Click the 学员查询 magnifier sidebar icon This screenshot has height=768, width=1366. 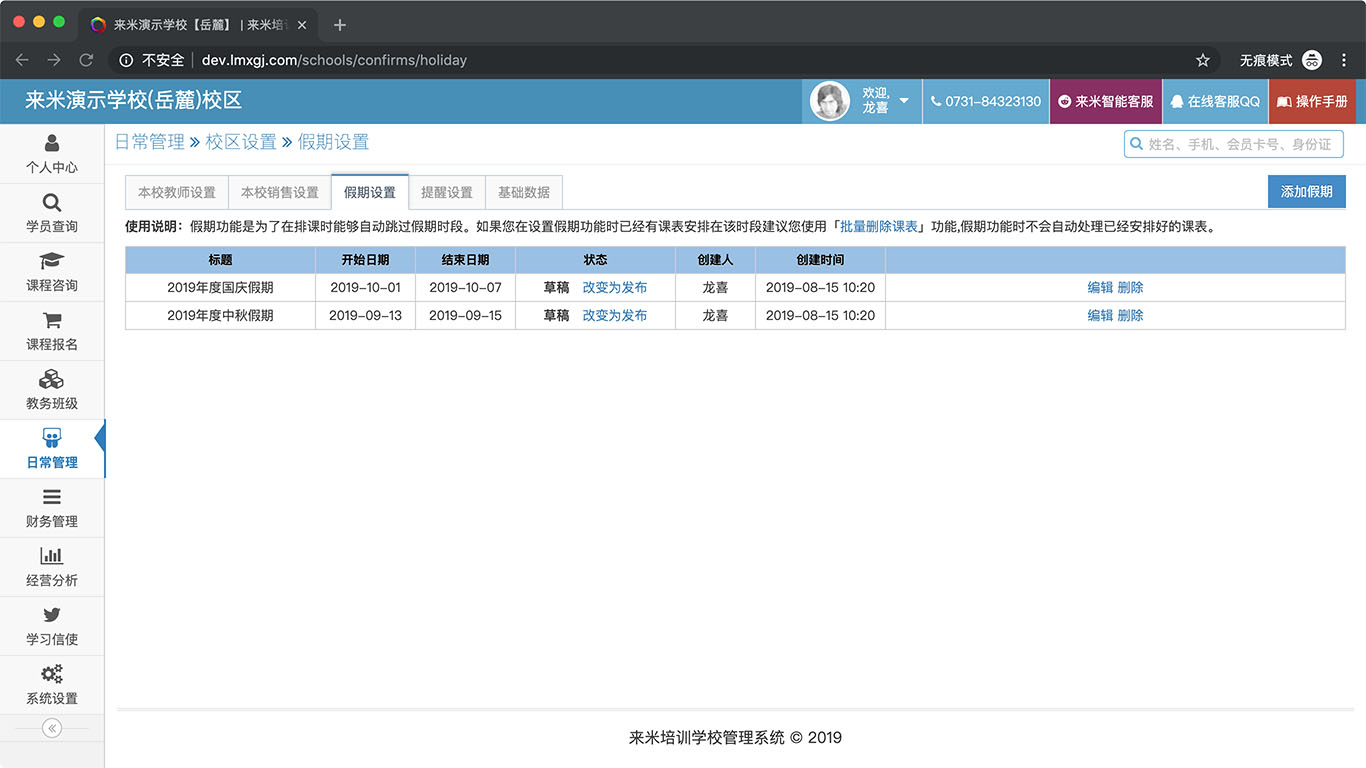(x=52, y=203)
